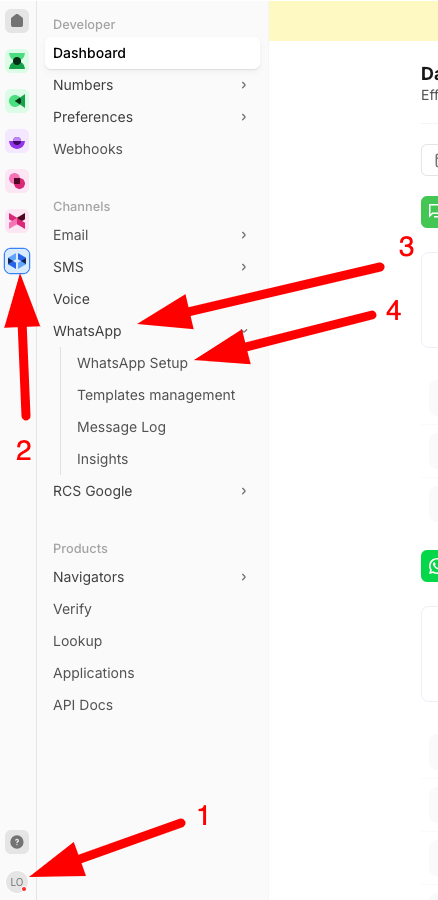Viewport: 438px width, 900px height.
Task: Open the purple half-circle product icon
Action: pyautogui.click(x=17, y=141)
